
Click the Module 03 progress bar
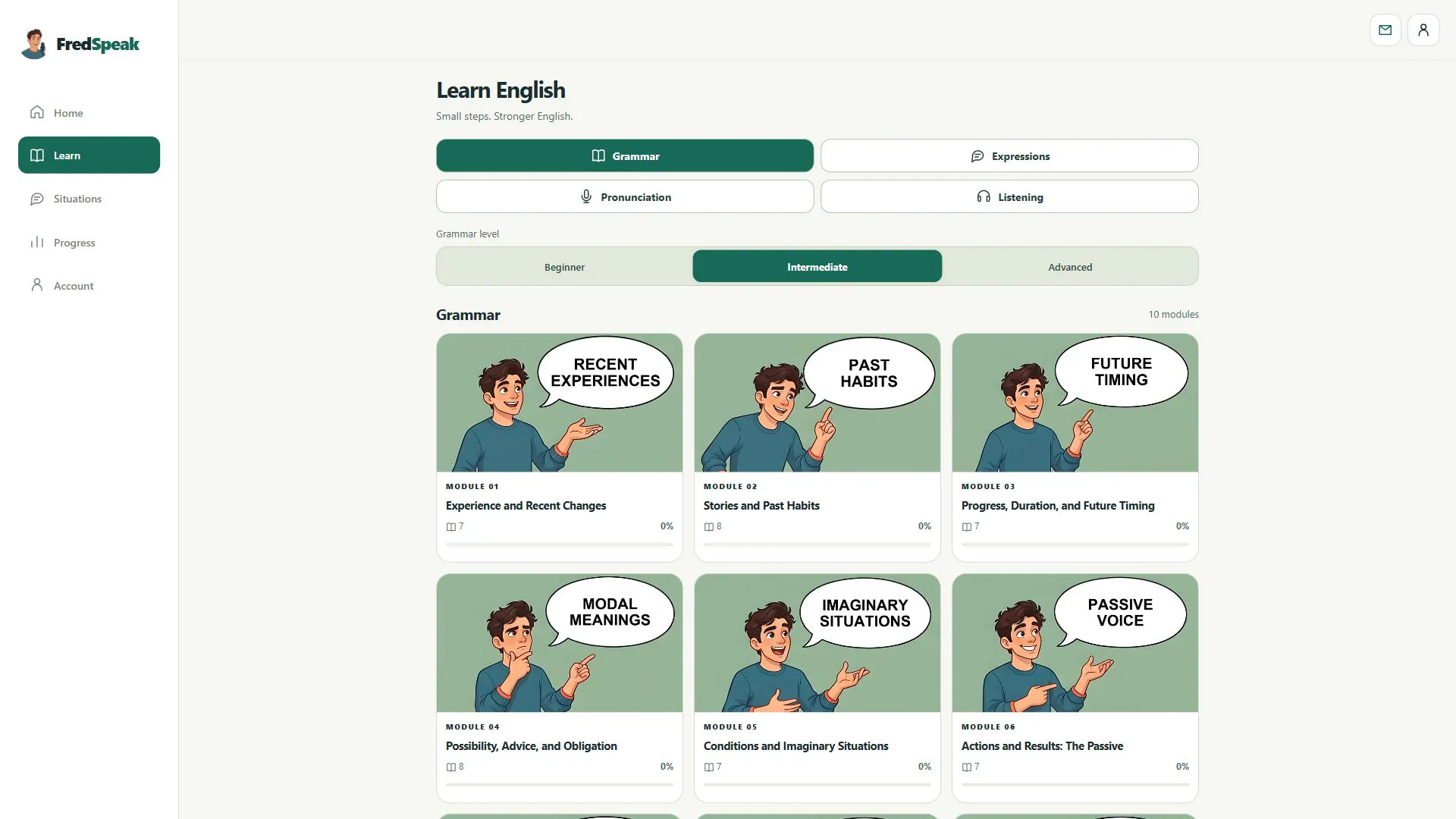coord(1075,544)
